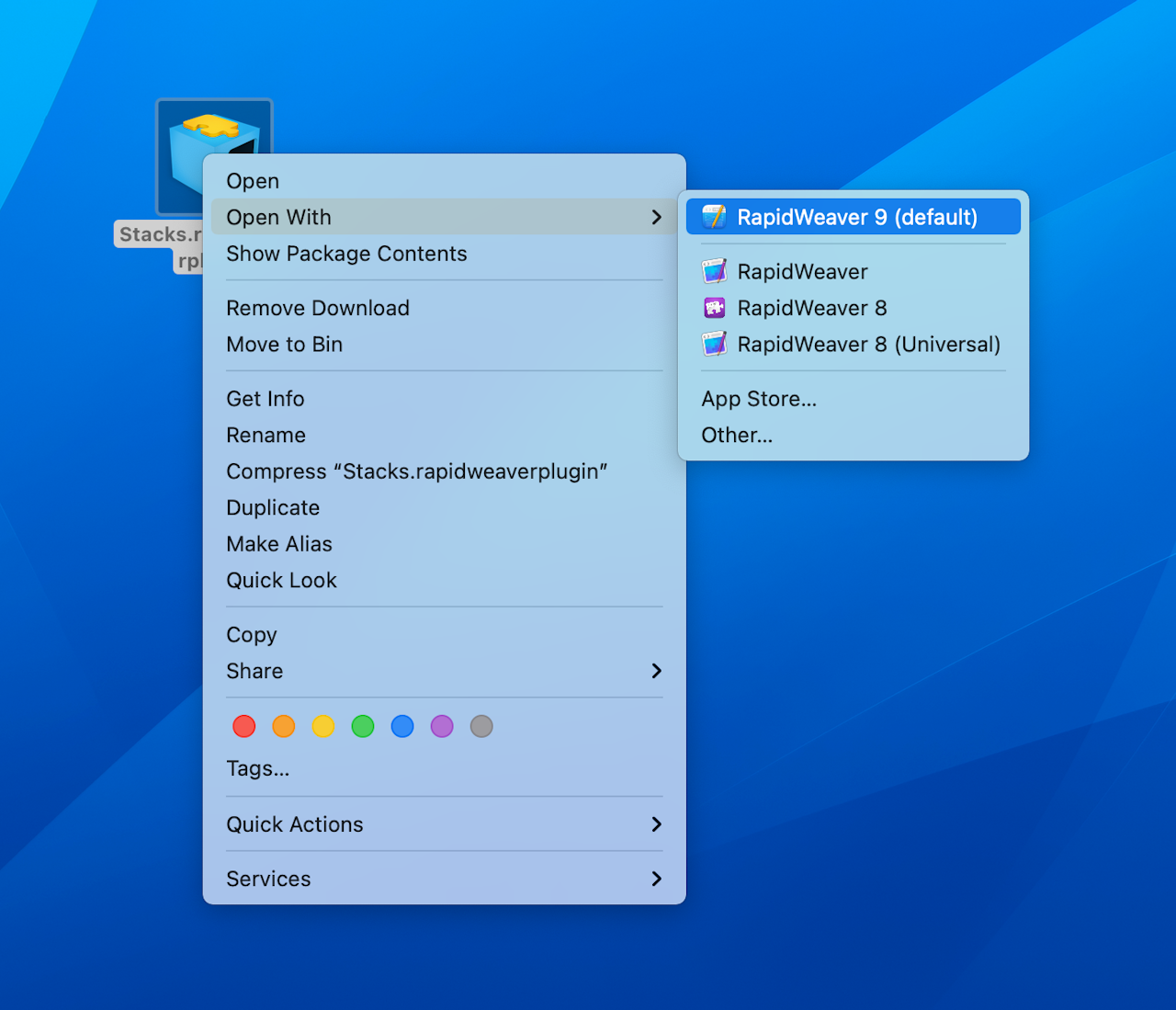Open Quick Look preview
Image resolution: width=1176 pixels, height=1010 pixels.
coord(281,580)
